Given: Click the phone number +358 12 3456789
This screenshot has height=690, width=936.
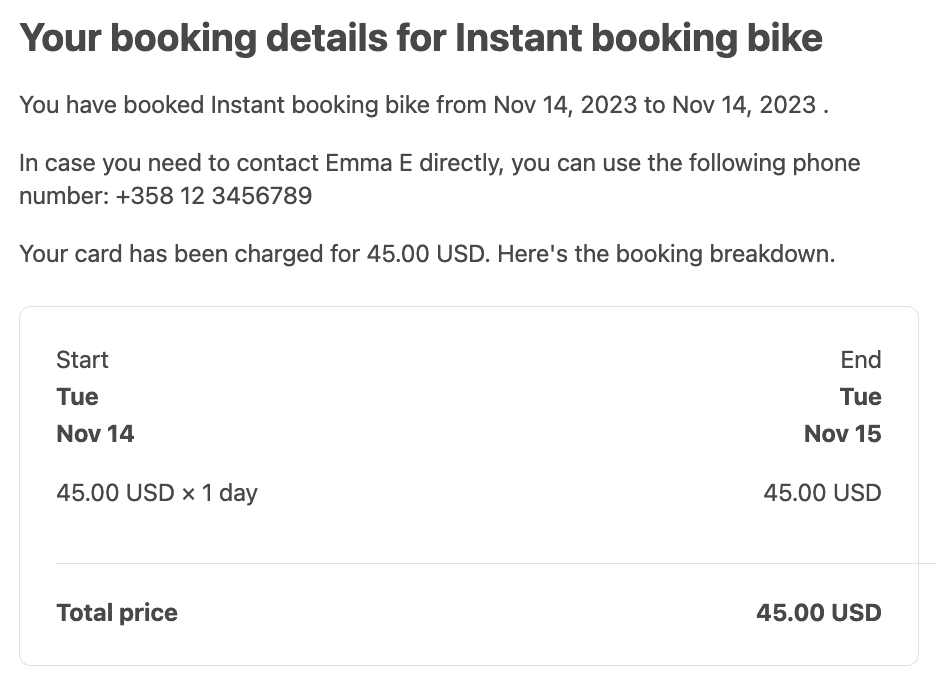Looking at the screenshot, I should click(x=213, y=196).
